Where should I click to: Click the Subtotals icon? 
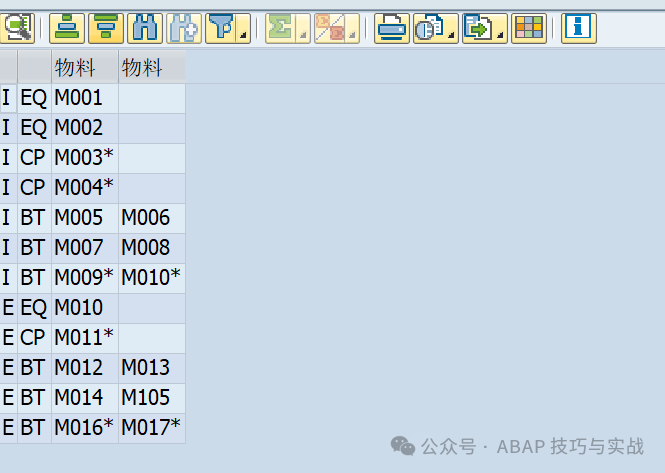pyautogui.click(x=329, y=28)
